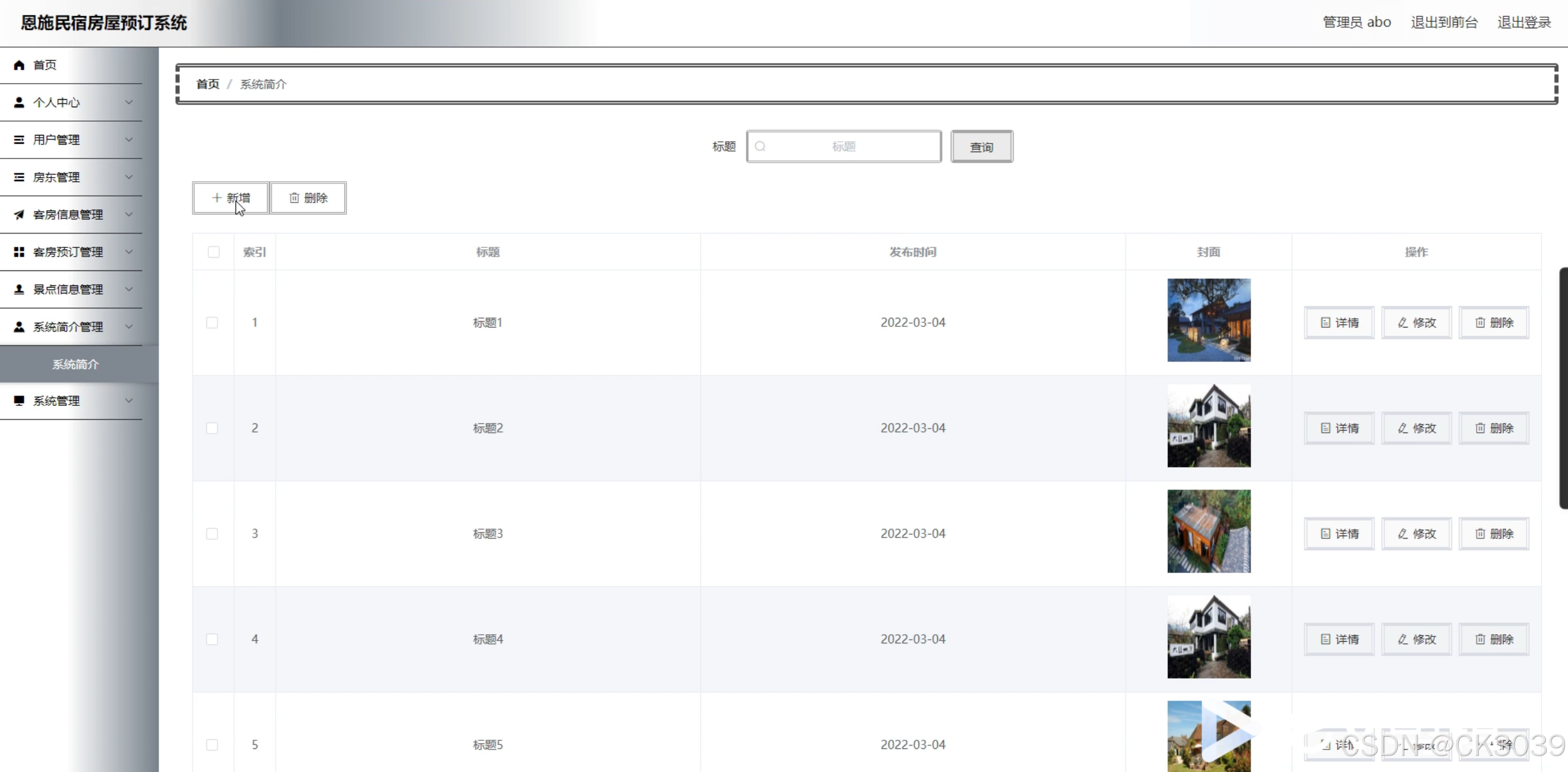Screen dimensions: 1568x772
Task: Click the trash icon on batch 删除 button
Action: (x=294, y=198)
